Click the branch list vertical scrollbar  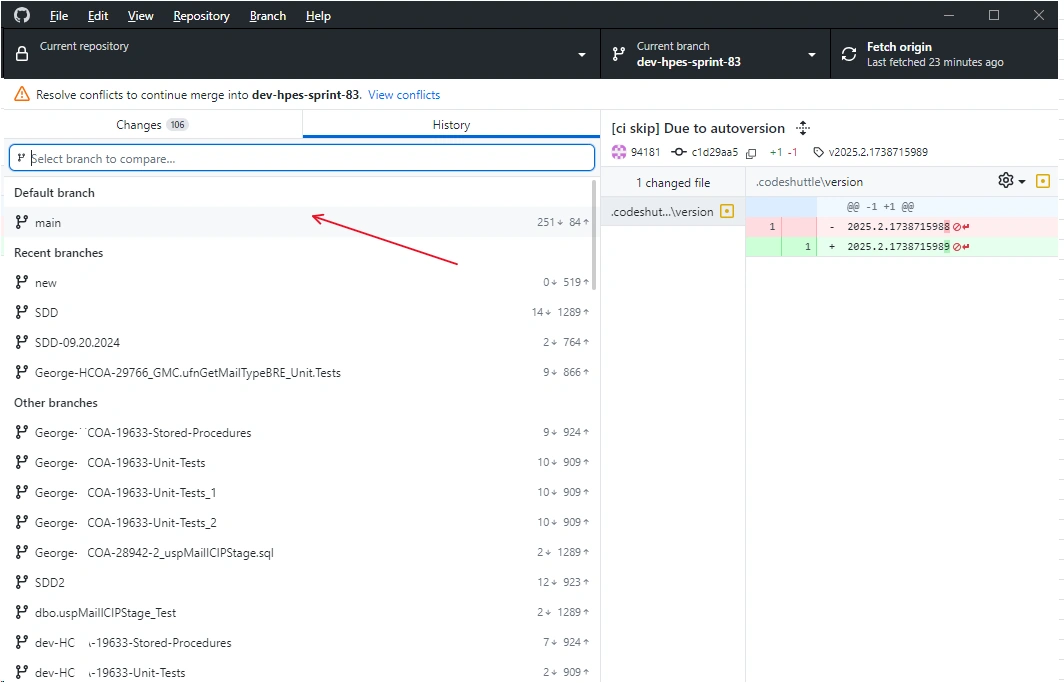(x=594, y=235)
